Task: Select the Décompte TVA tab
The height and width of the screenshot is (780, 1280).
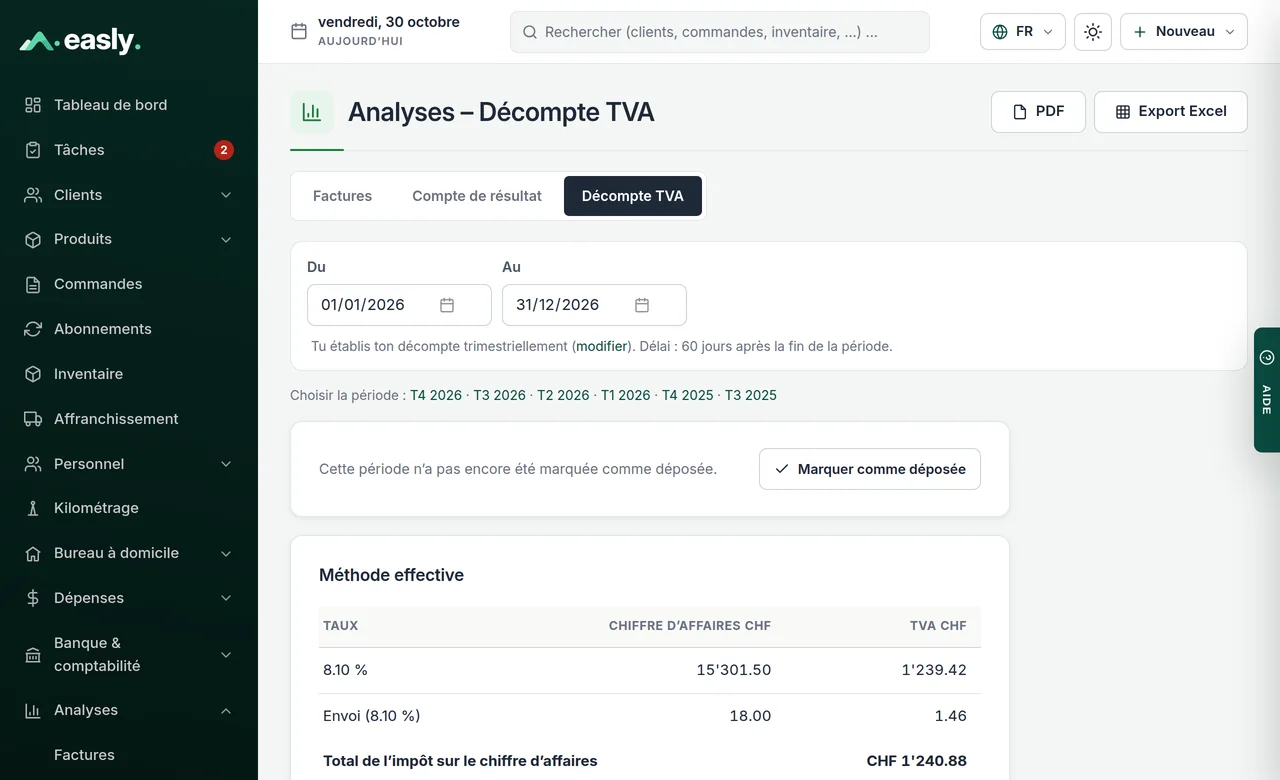Action: pyautogui.click(x=633, y=196)
